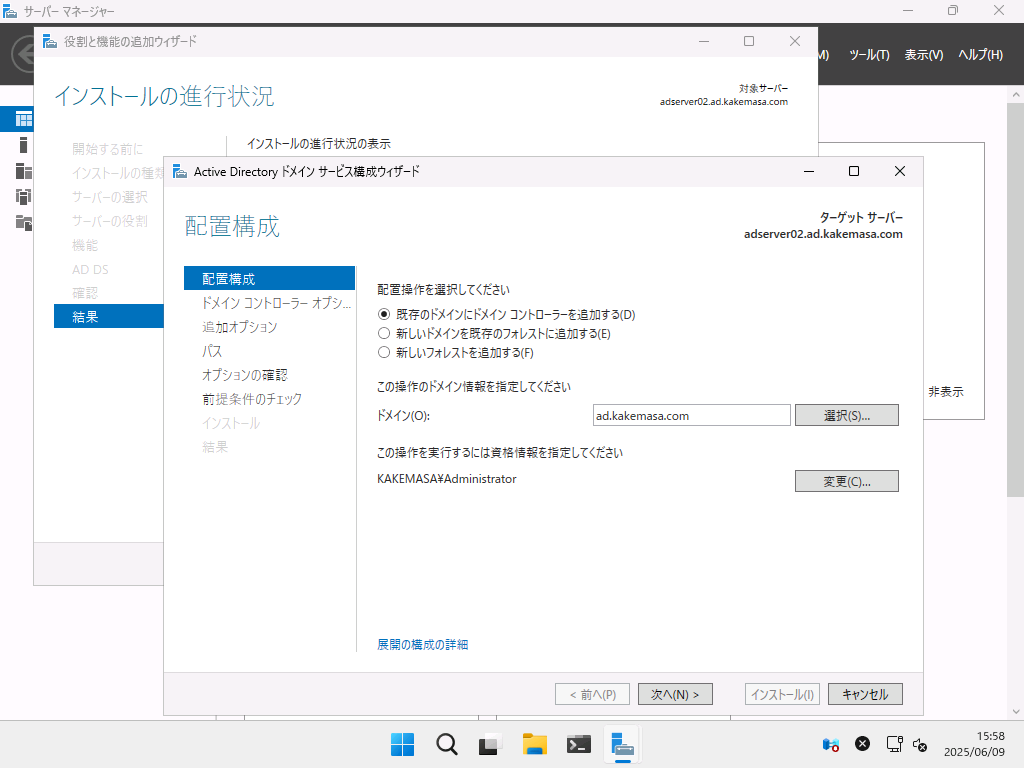Open Task View on taskbar
This screenshot has height=768, width=1024.
coord(490,744)
